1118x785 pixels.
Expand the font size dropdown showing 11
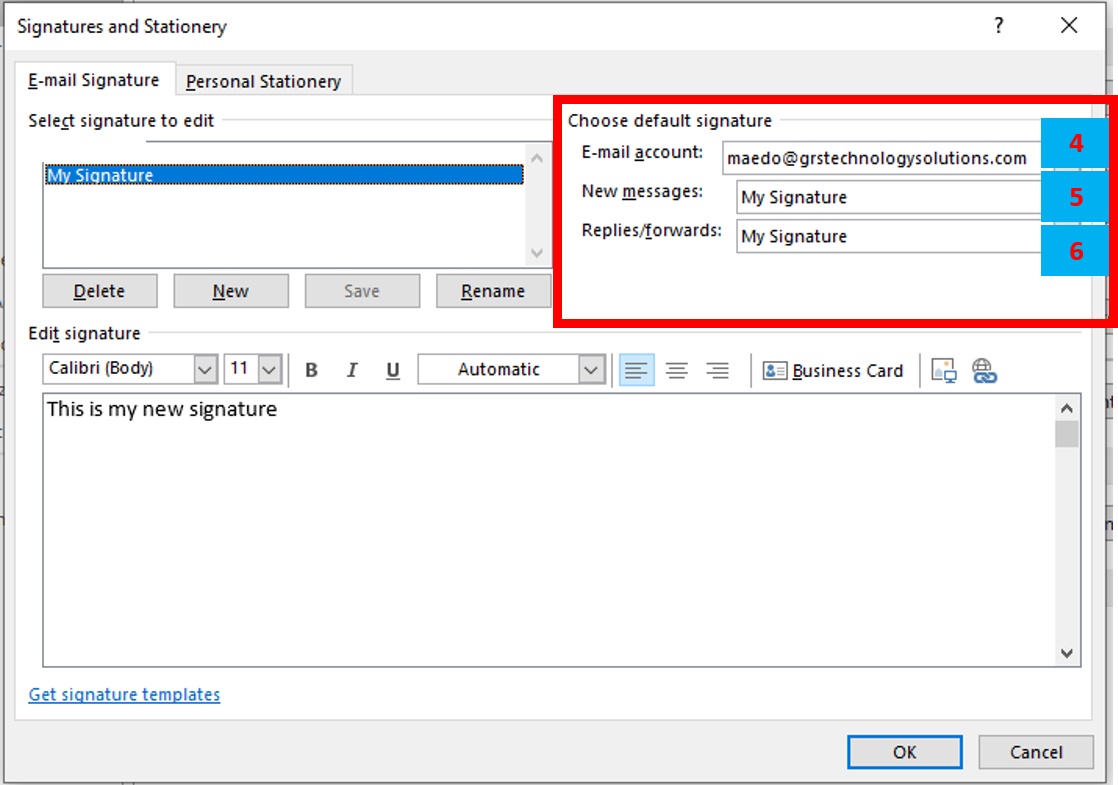(x=267, y=369)
